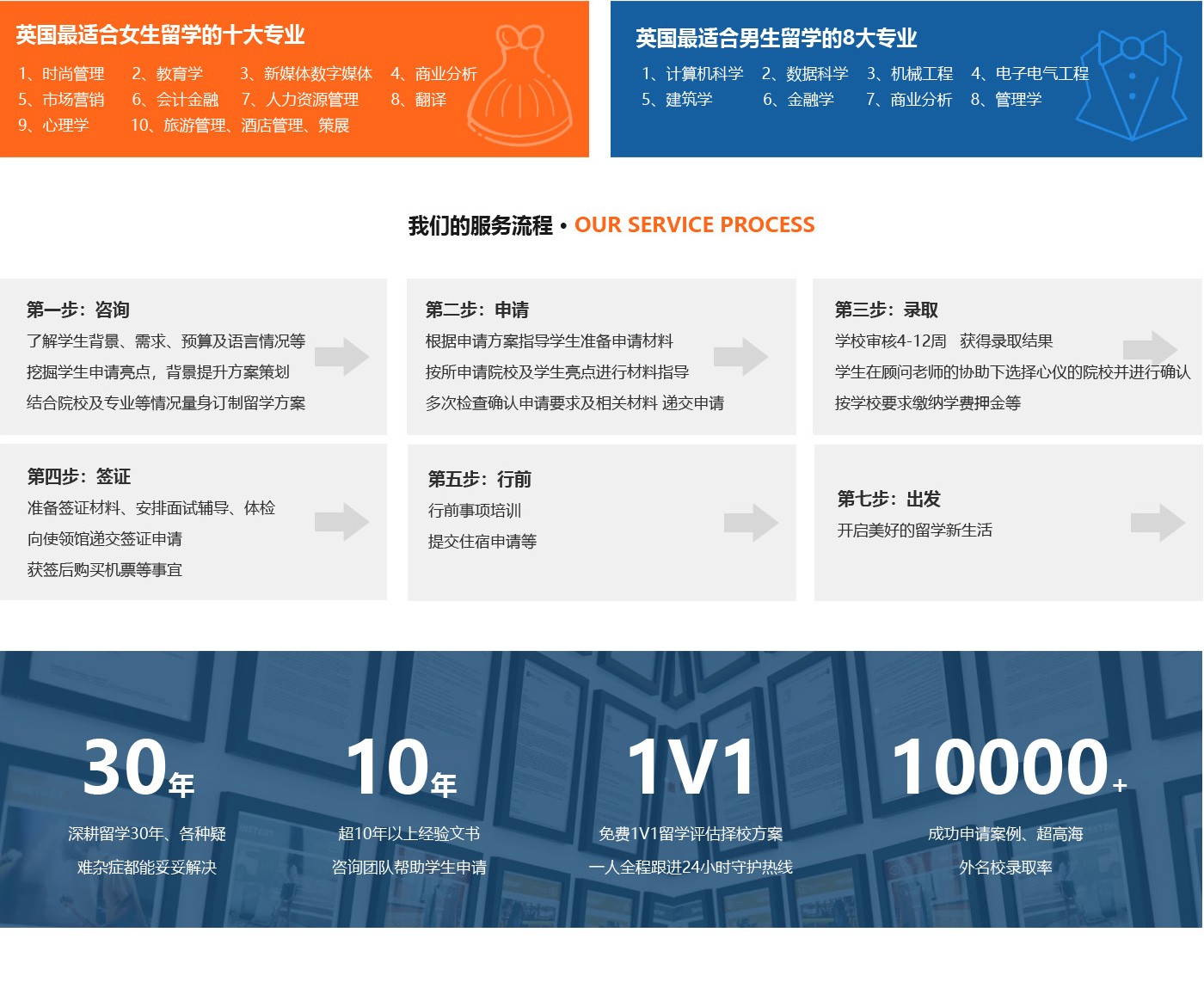Click the 英国最适合男生留学的8大专业 heading
Viewport: 1204px width, 994px height.
click(x=777, y=39)
